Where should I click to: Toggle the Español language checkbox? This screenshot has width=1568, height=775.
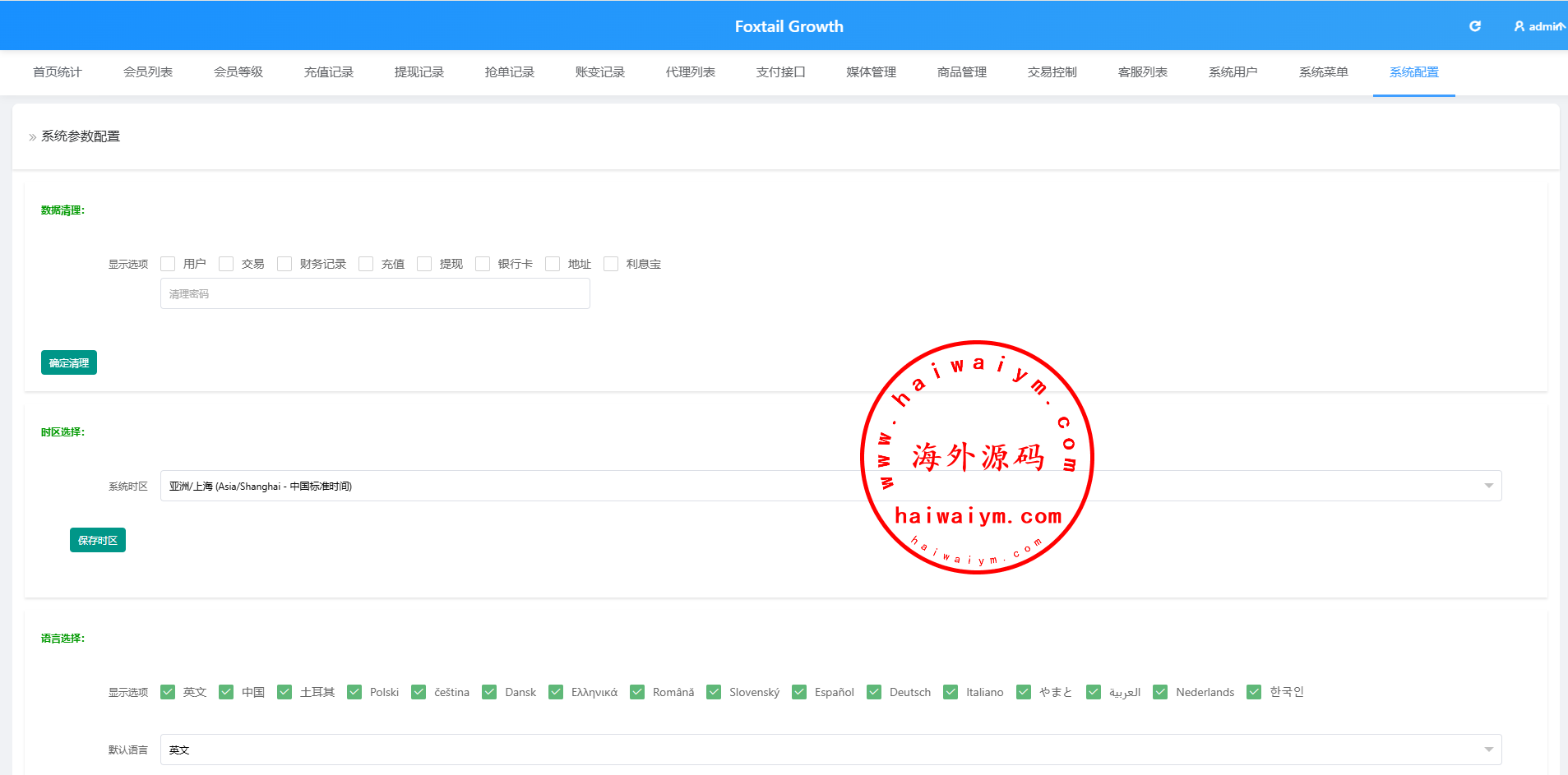(799, 692)
